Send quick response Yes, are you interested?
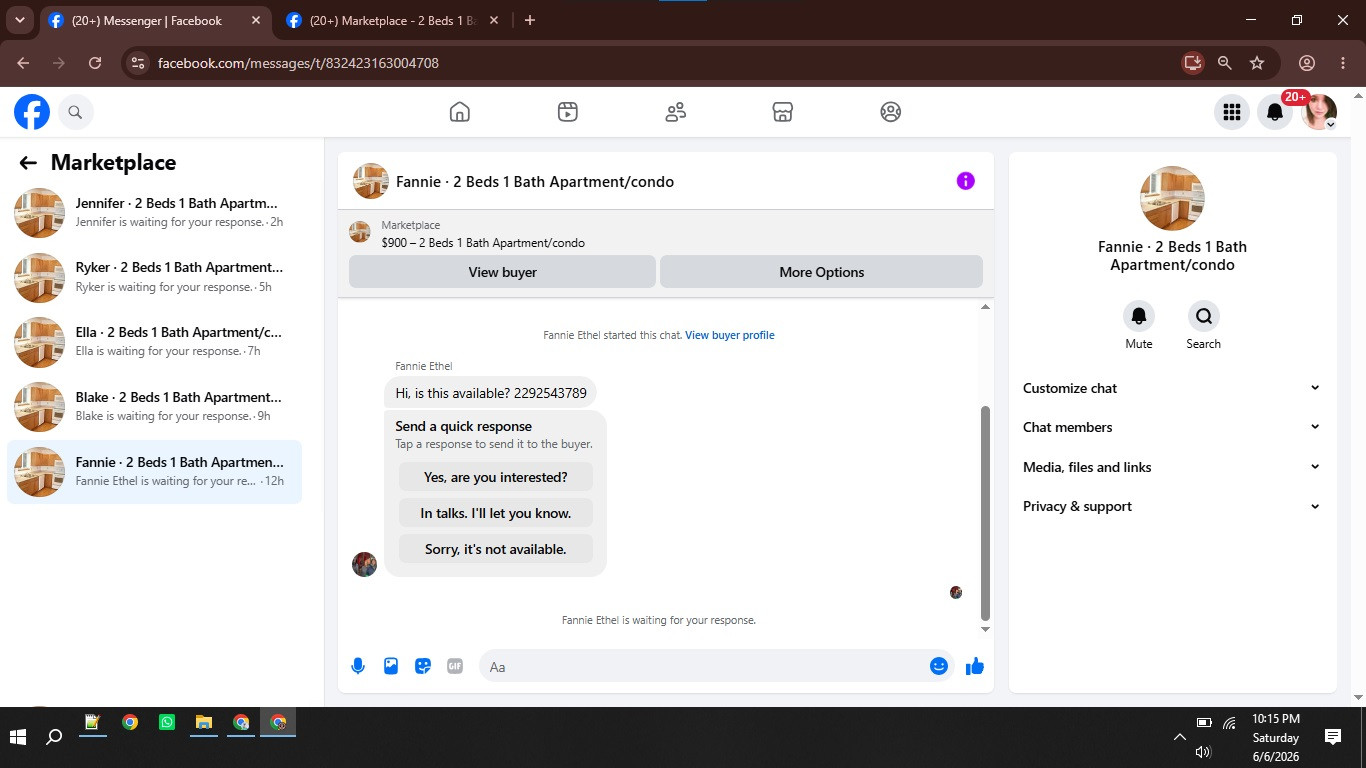1366x768 pixels. point(496,477)
